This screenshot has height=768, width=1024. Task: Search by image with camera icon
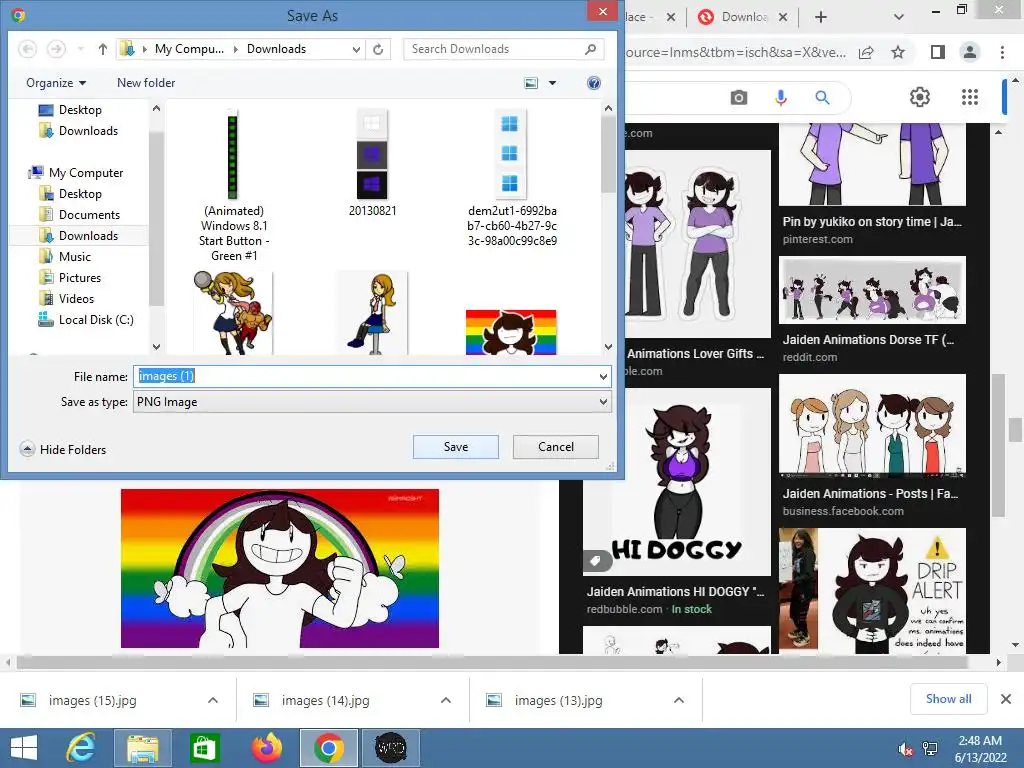[x=739, y=98]
